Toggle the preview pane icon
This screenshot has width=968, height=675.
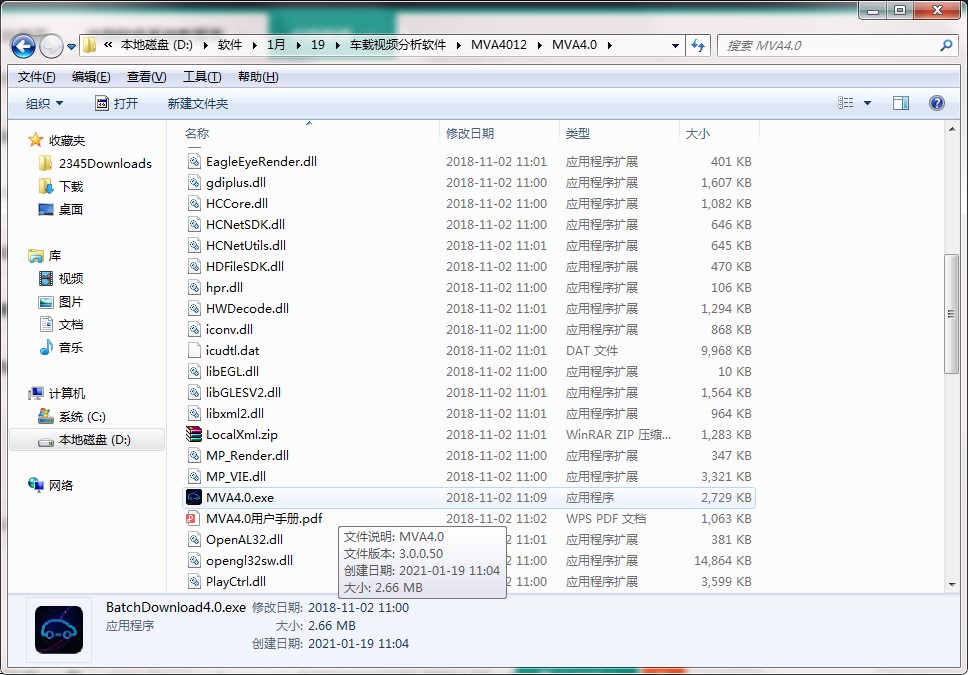click(x=901, y=103)
